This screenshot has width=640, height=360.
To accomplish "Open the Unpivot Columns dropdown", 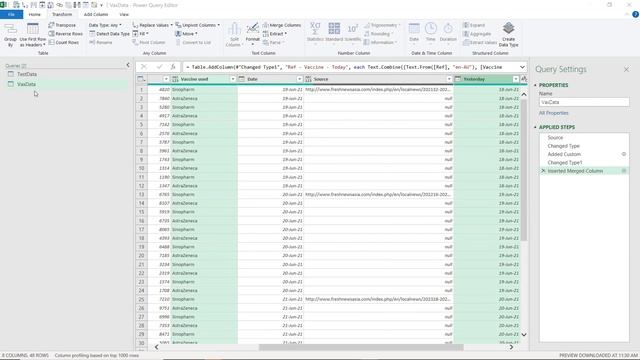I will coord(198,25).
